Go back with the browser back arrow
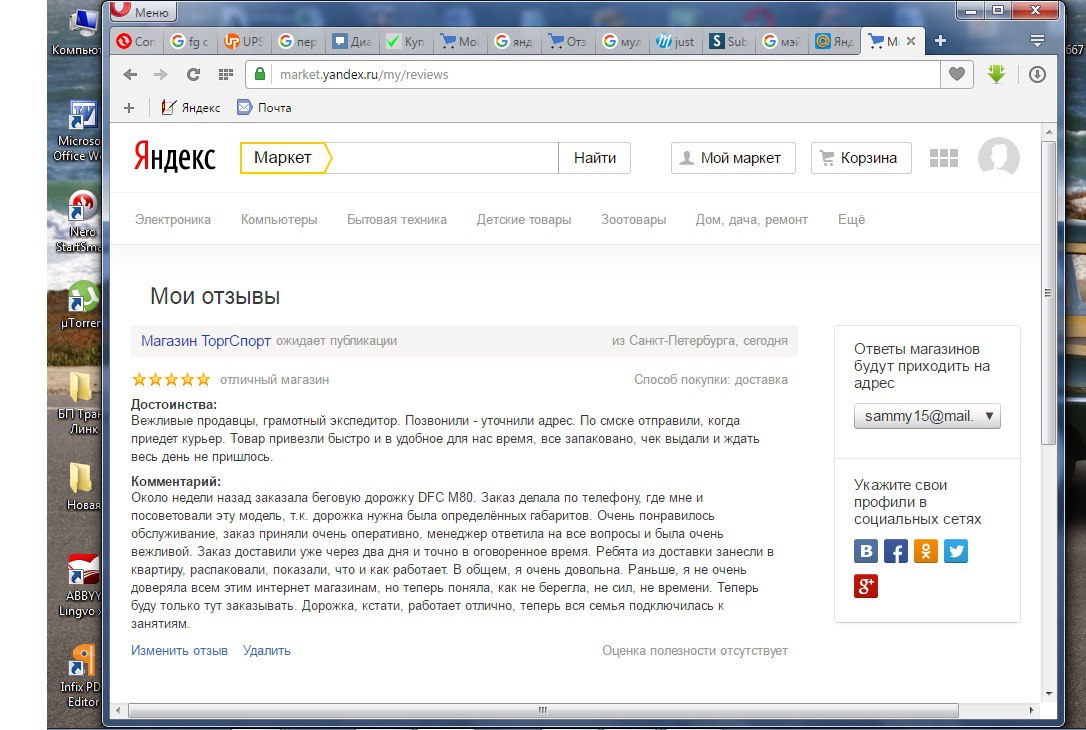 [x=130, y=74]
